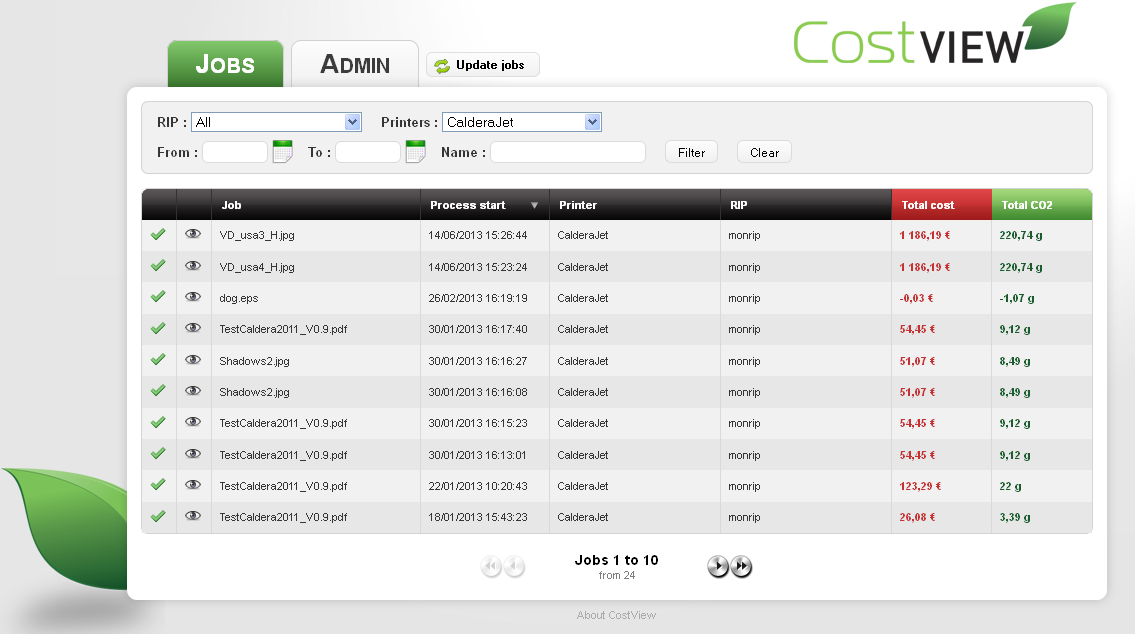Click the Name search input field
Viewport: 1135px width, 634px height.
point(567,152)
